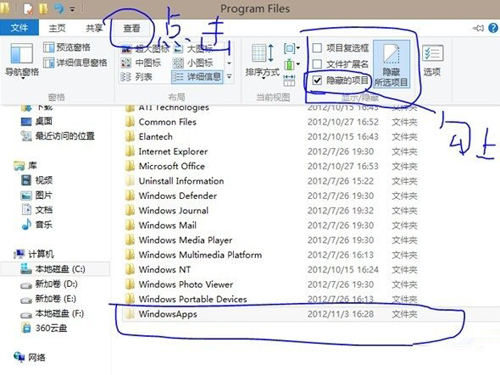Switch to the 共享 Share tab
This screenshot has width=500, height=375.
(94, 28)
